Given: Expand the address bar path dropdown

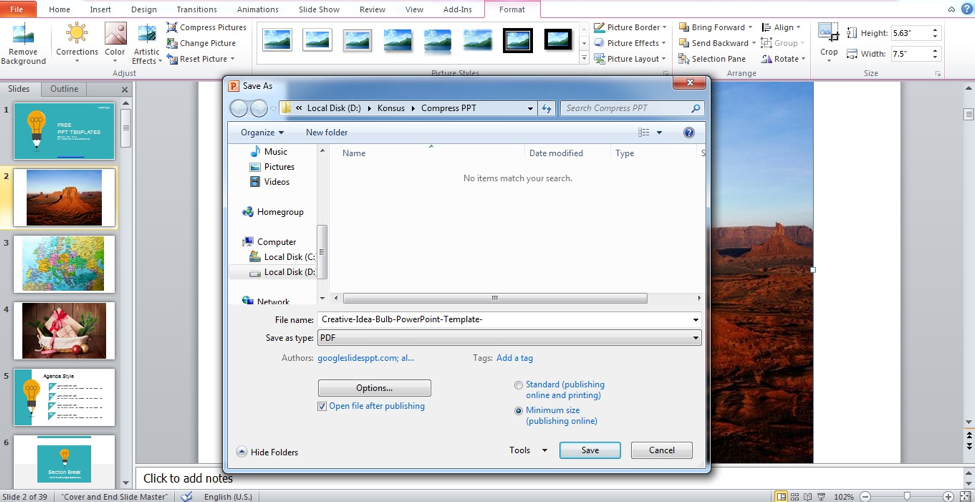Looking at the screenshot, I should [530, 108].
